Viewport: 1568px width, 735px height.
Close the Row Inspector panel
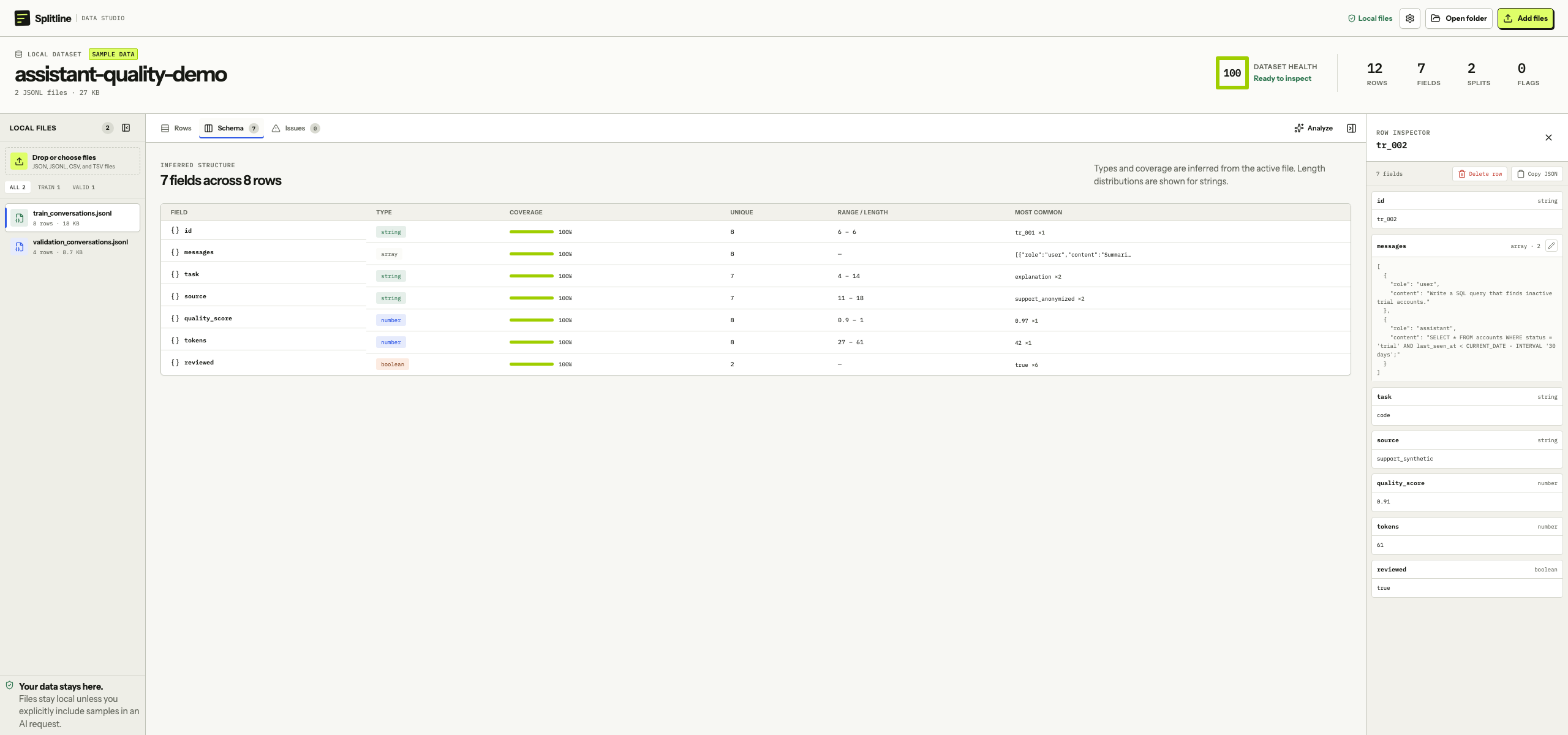coord(1548,138)
